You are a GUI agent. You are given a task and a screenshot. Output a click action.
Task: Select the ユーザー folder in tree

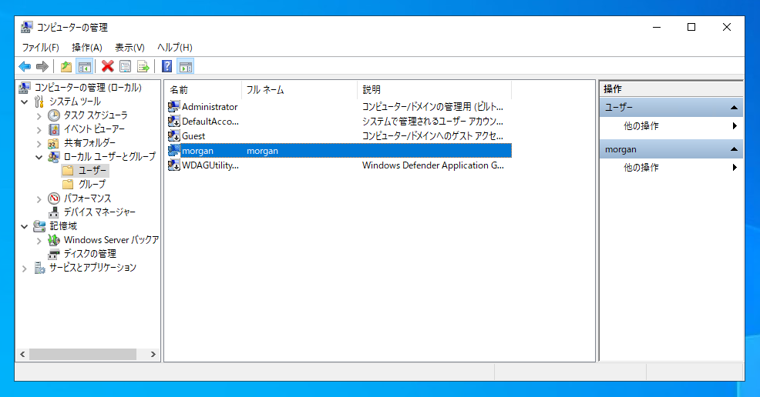92,171
